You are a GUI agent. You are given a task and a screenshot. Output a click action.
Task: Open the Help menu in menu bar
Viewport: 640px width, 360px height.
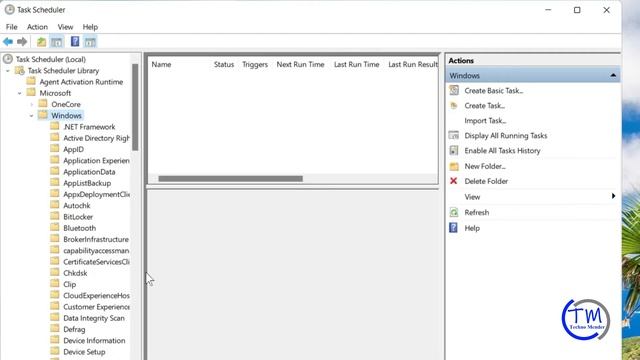[90, 27]
